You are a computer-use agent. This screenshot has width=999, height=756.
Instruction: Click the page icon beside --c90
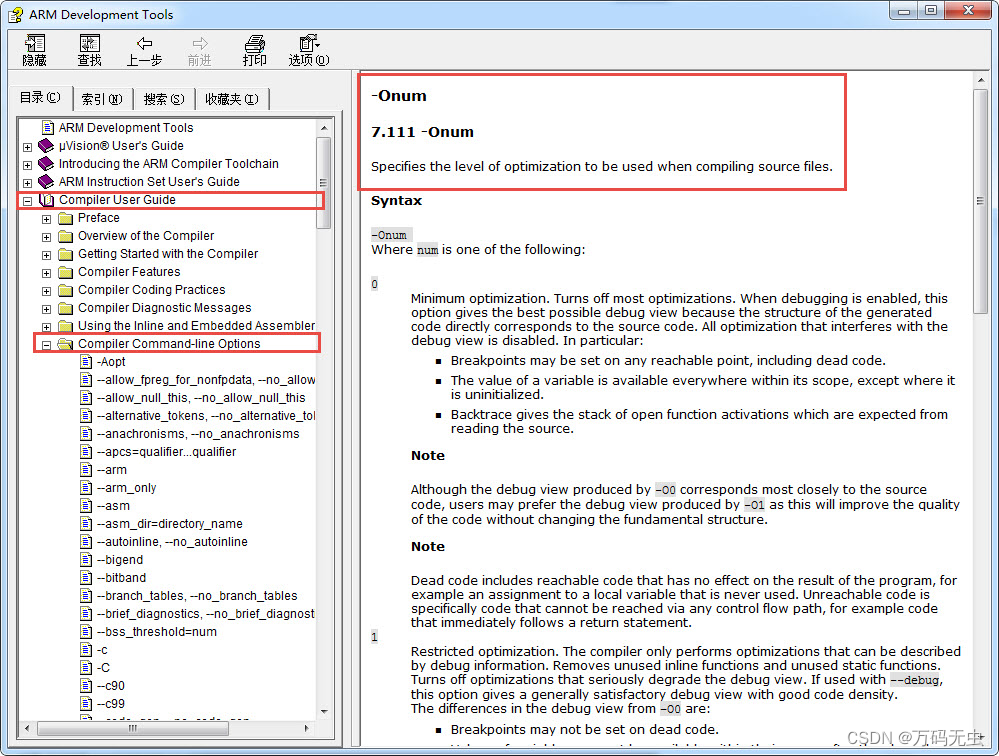tap(87, 685)
